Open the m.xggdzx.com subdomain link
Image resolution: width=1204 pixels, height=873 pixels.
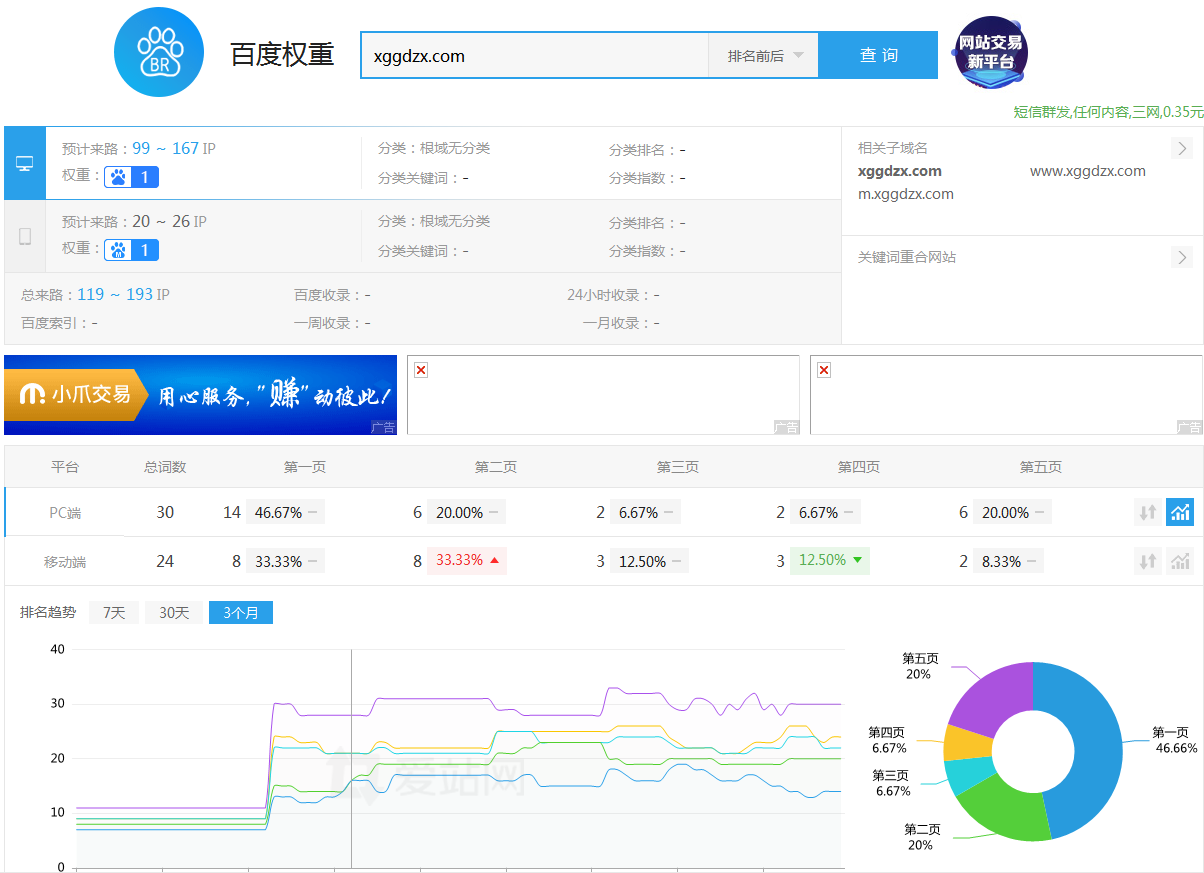coord(906,194)
